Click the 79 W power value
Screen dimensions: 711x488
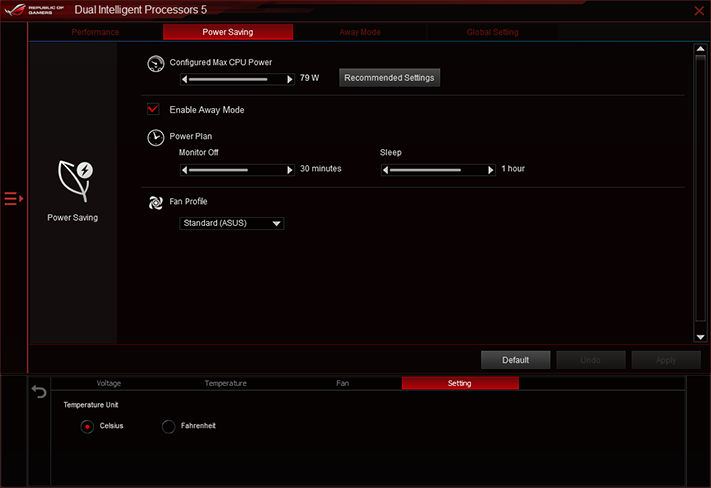[x=309, y=78]
